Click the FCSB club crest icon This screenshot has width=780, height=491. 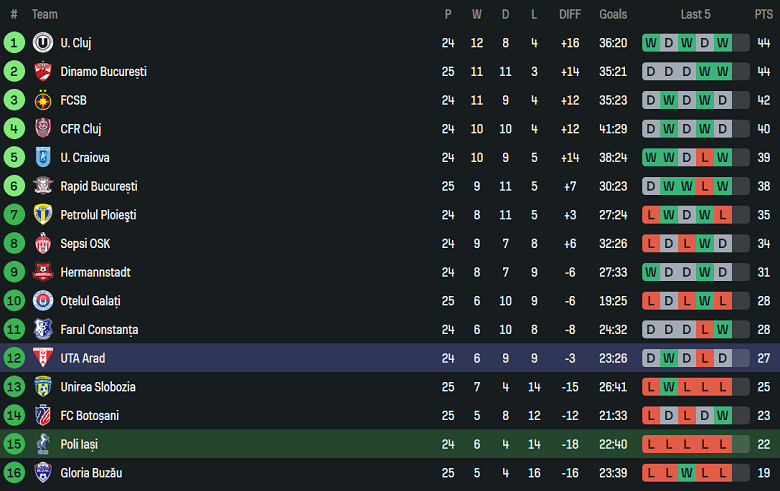coord(42,100)
